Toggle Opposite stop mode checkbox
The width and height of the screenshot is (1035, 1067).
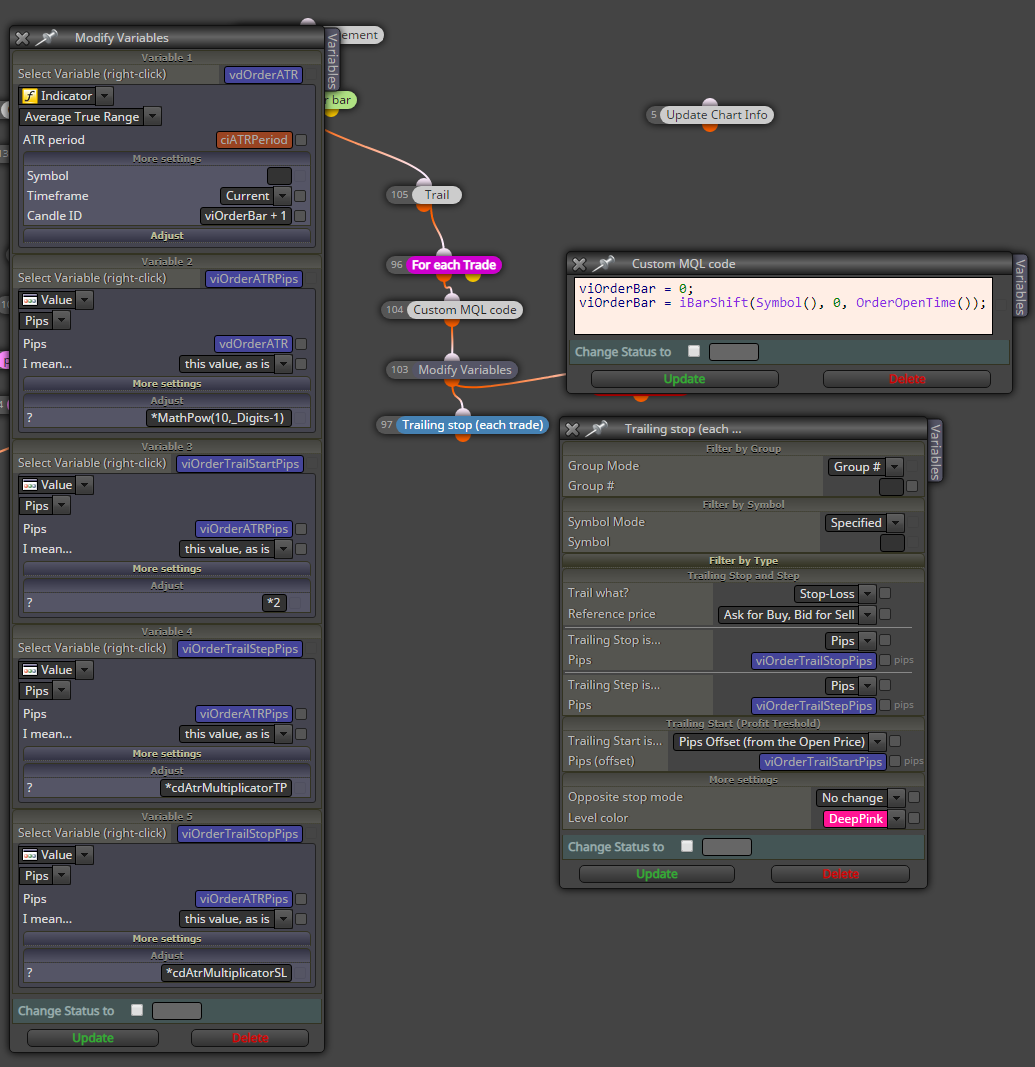pyautogui.click(x=914, y=797)
